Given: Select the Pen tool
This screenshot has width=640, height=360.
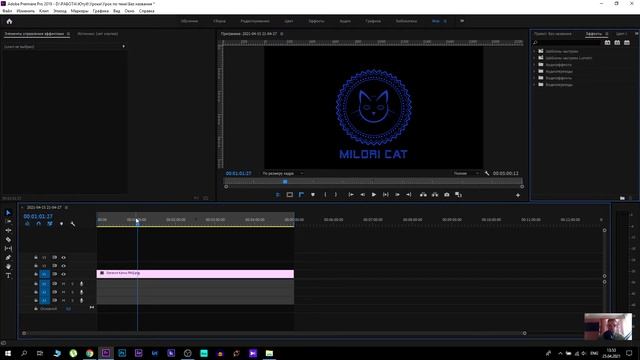Looking at the screenshot, I should click(8, 258).
